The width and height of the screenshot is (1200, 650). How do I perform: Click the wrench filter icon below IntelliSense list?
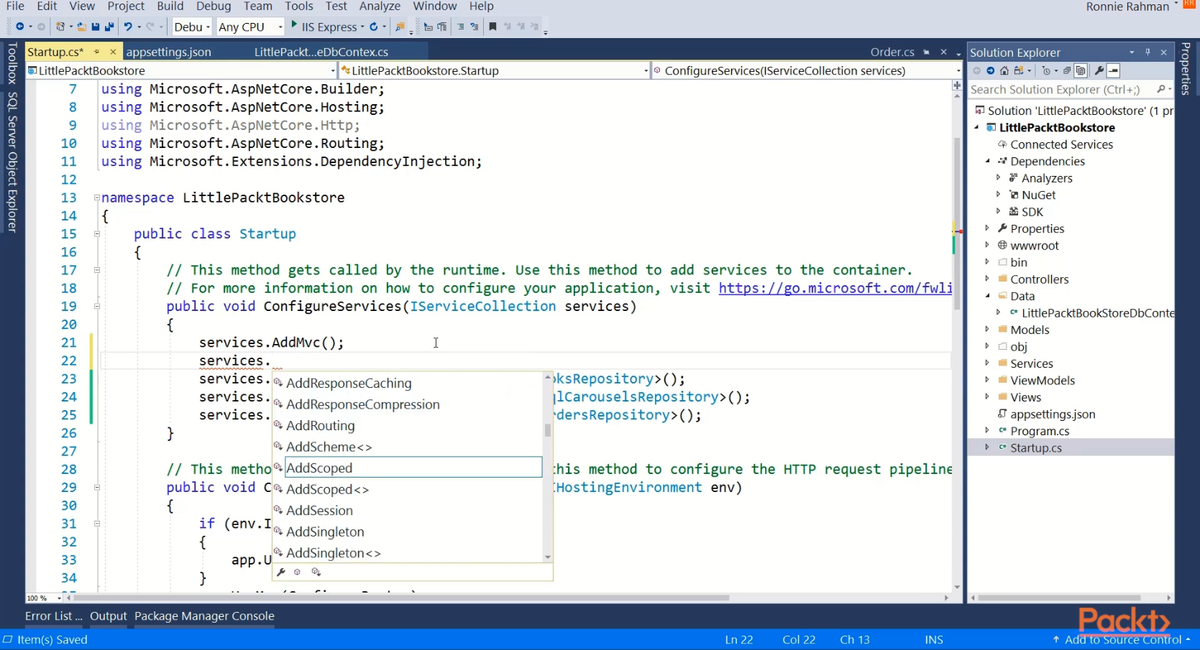click(x=281, y=572)
